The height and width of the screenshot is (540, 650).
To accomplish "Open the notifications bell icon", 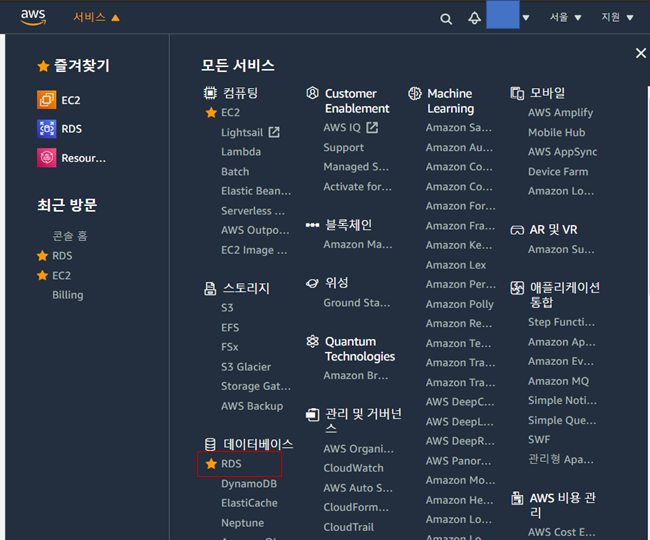I will (x=475, y=18).
